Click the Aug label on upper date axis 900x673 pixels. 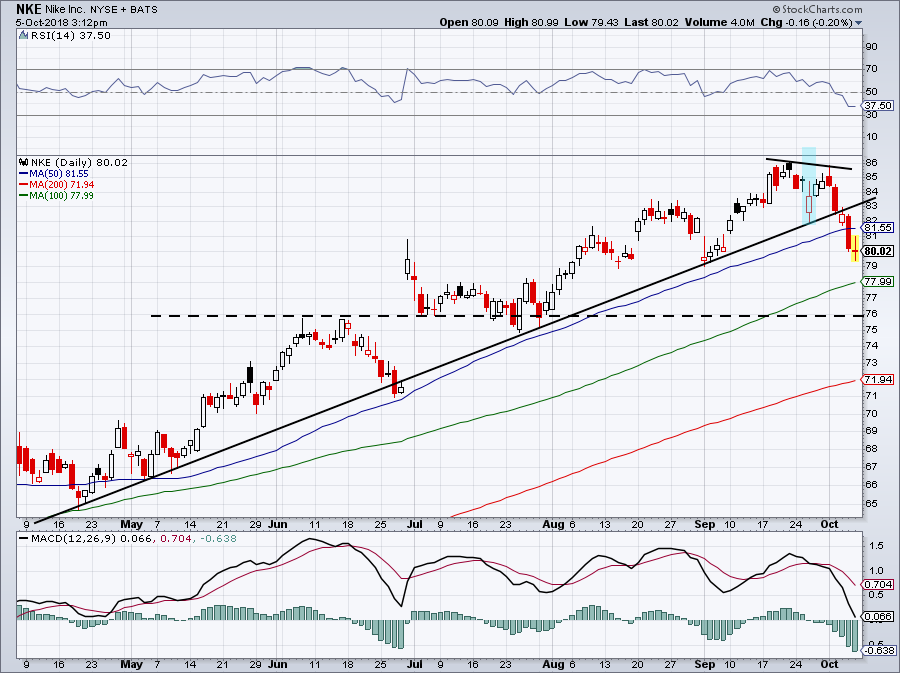pyautogui.click(x=553, y=524)
